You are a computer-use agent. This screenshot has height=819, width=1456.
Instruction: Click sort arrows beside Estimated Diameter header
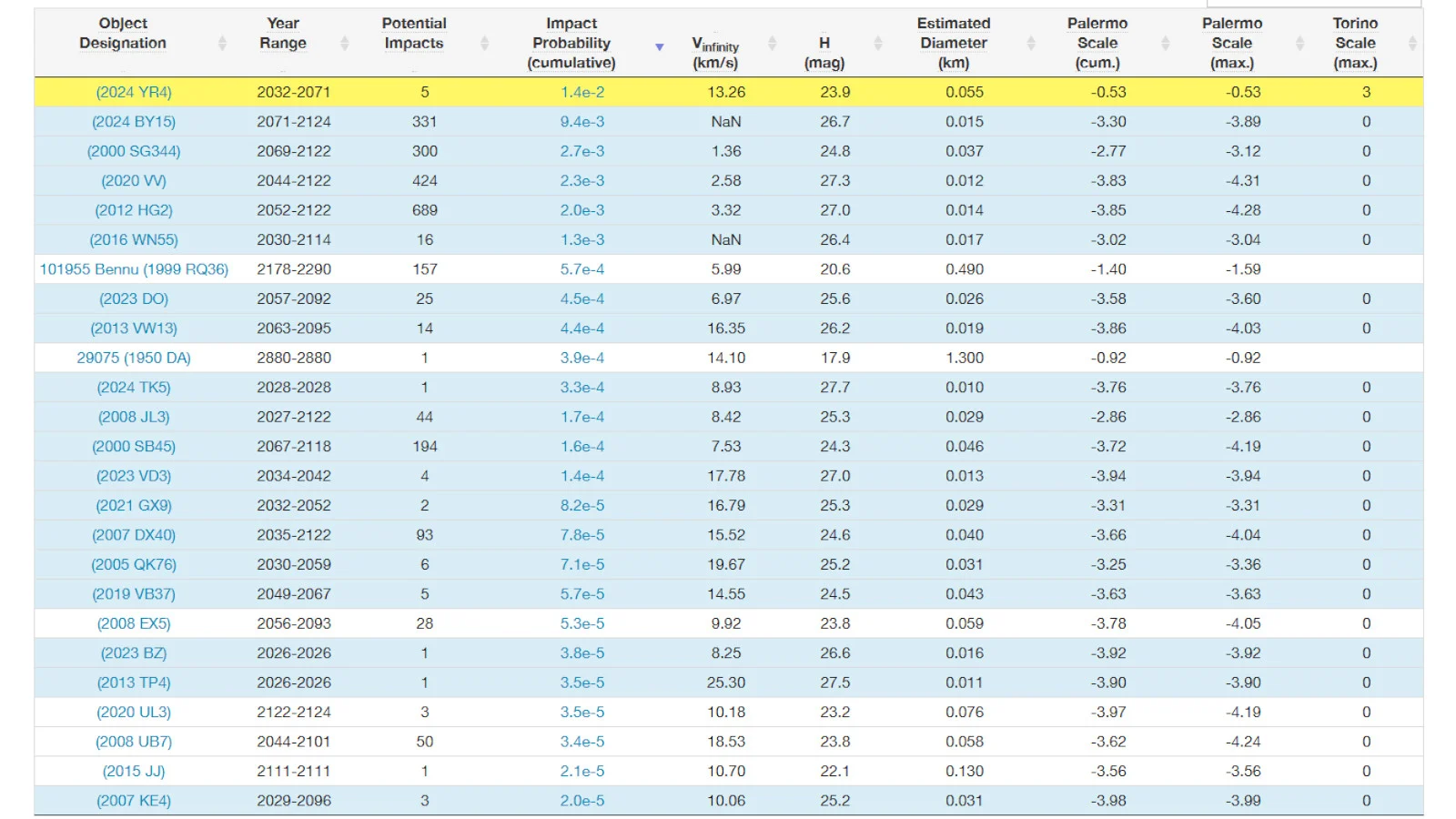pos(1031,43)
